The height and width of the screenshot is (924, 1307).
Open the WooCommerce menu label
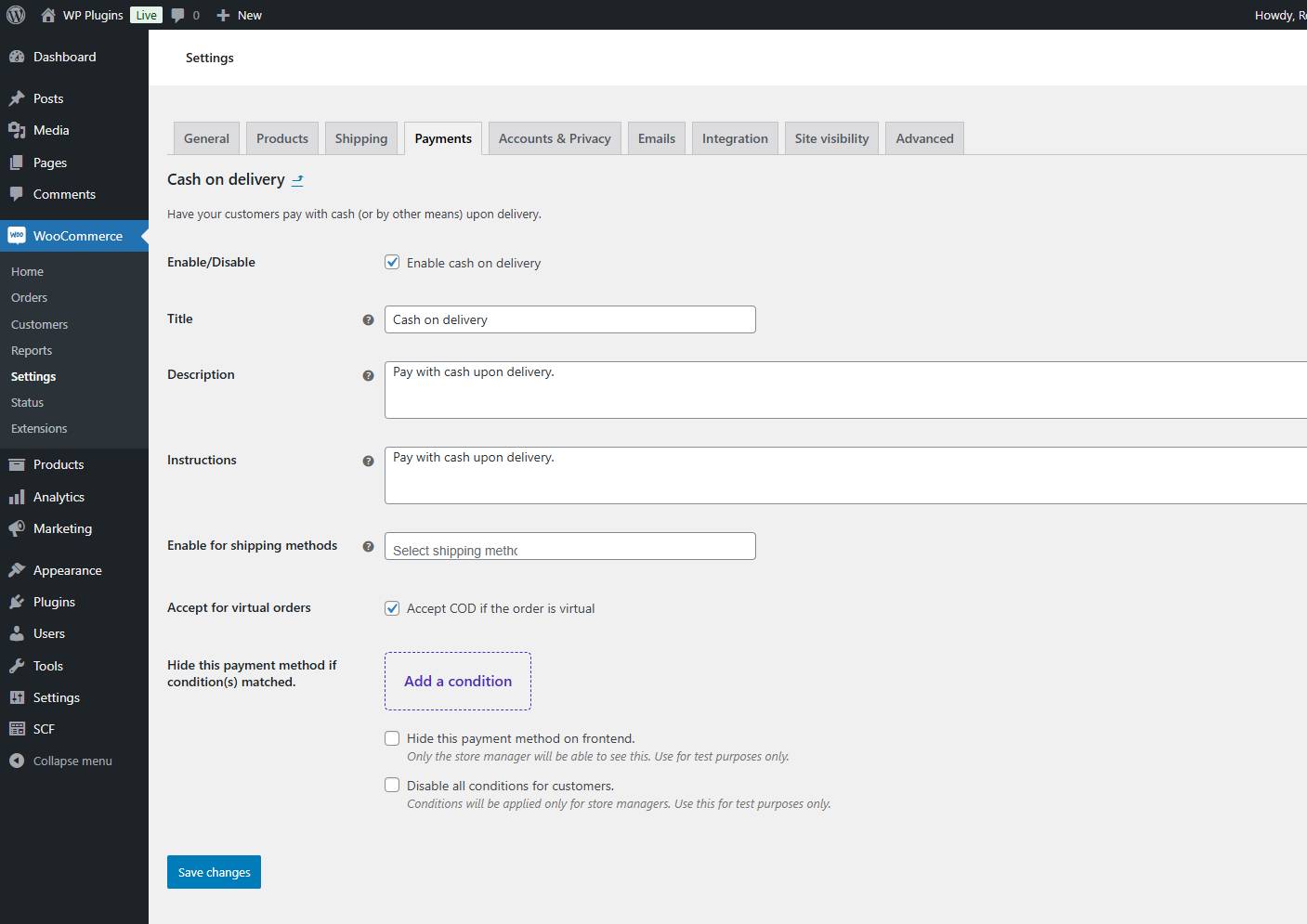78,236
